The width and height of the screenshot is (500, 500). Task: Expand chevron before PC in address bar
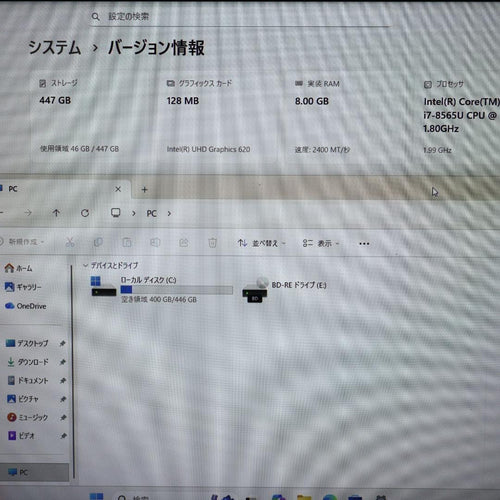134,213
